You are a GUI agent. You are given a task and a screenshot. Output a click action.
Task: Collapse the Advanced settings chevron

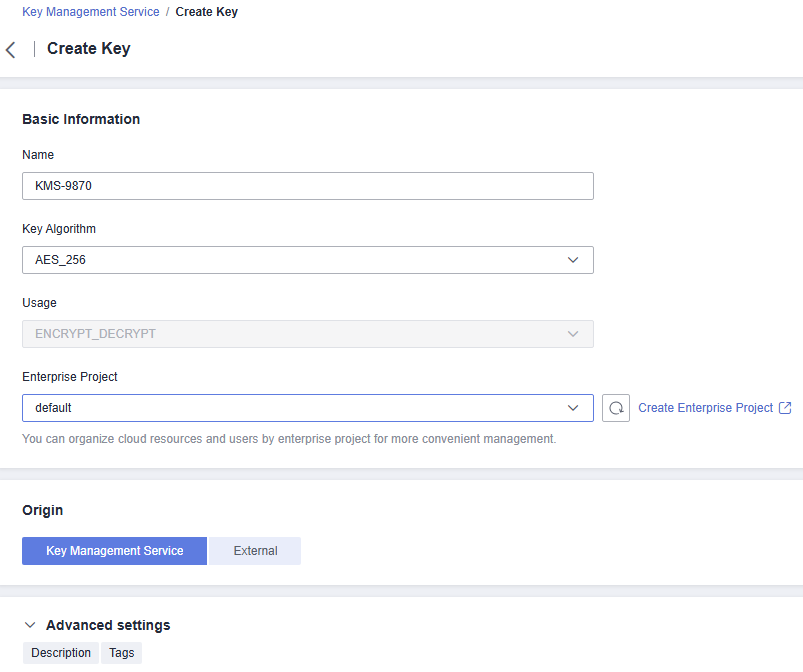(x=30, y=625)
